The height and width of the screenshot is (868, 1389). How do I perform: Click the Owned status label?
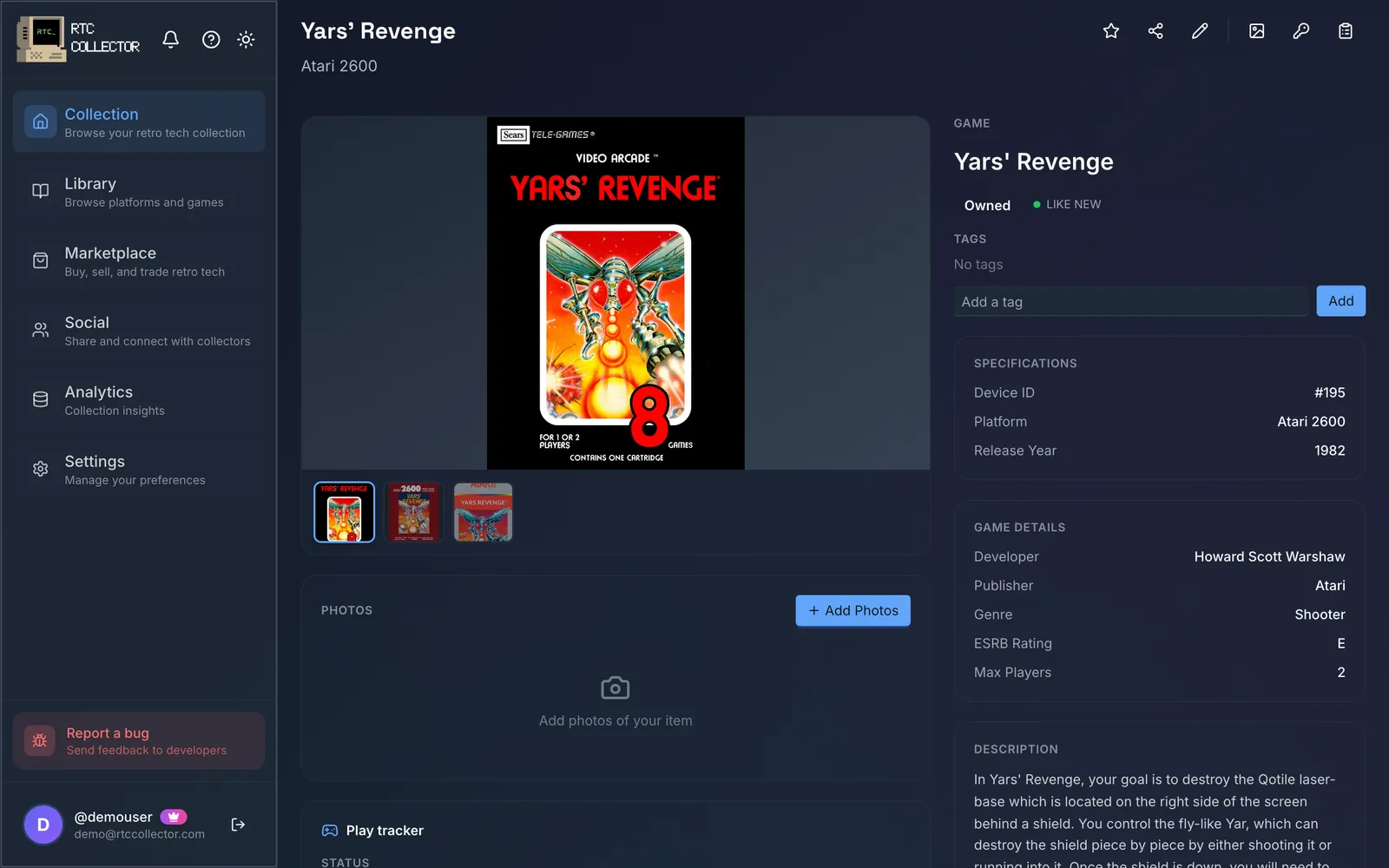(987, 205)
